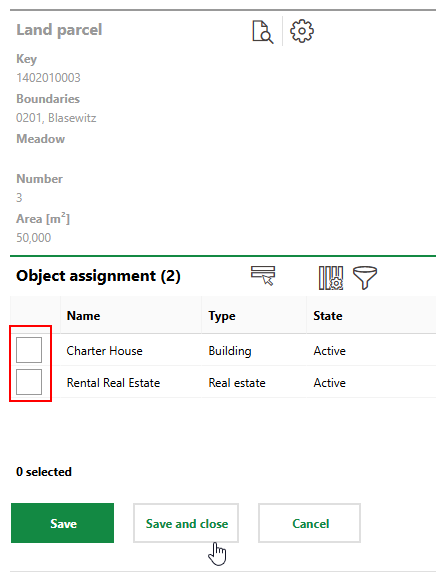Click the Active state of Rental Real Estate
The width and height of the screenshot is (436, 572).
[329, 383]
